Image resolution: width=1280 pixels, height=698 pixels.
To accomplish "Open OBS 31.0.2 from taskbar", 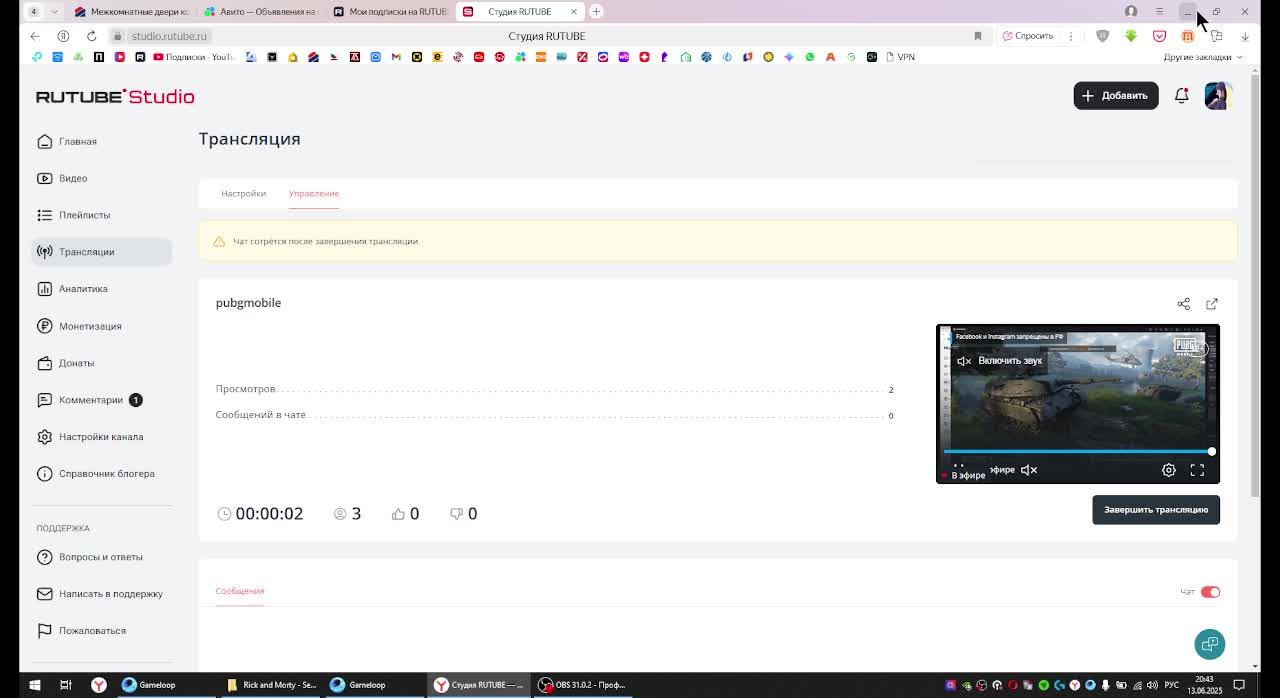I will pos(582,685).
